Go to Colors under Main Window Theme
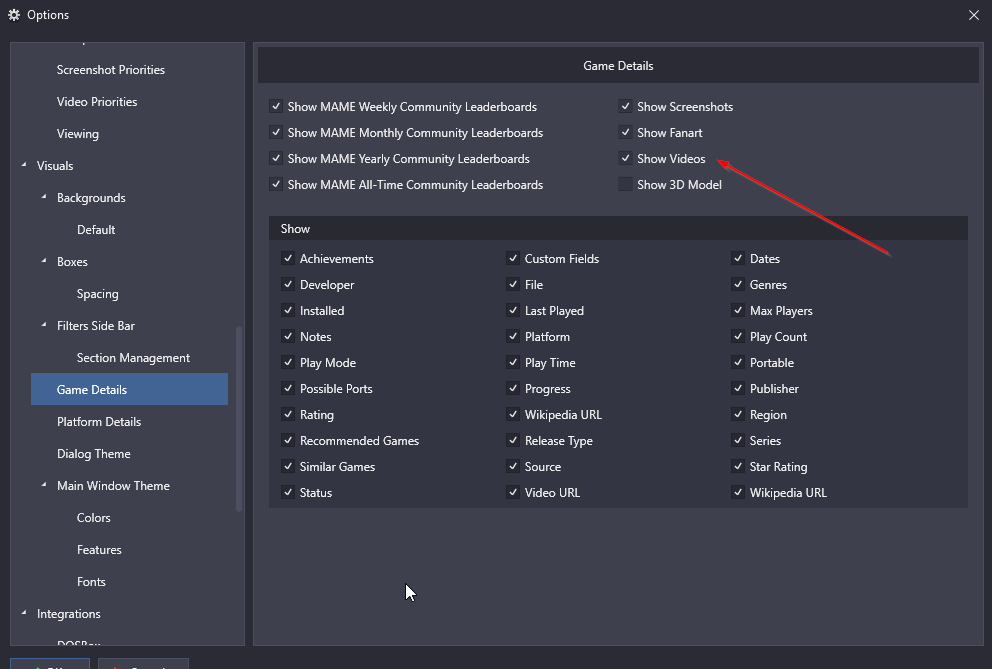The image size is (992, 669). click(x=94, y=518)
